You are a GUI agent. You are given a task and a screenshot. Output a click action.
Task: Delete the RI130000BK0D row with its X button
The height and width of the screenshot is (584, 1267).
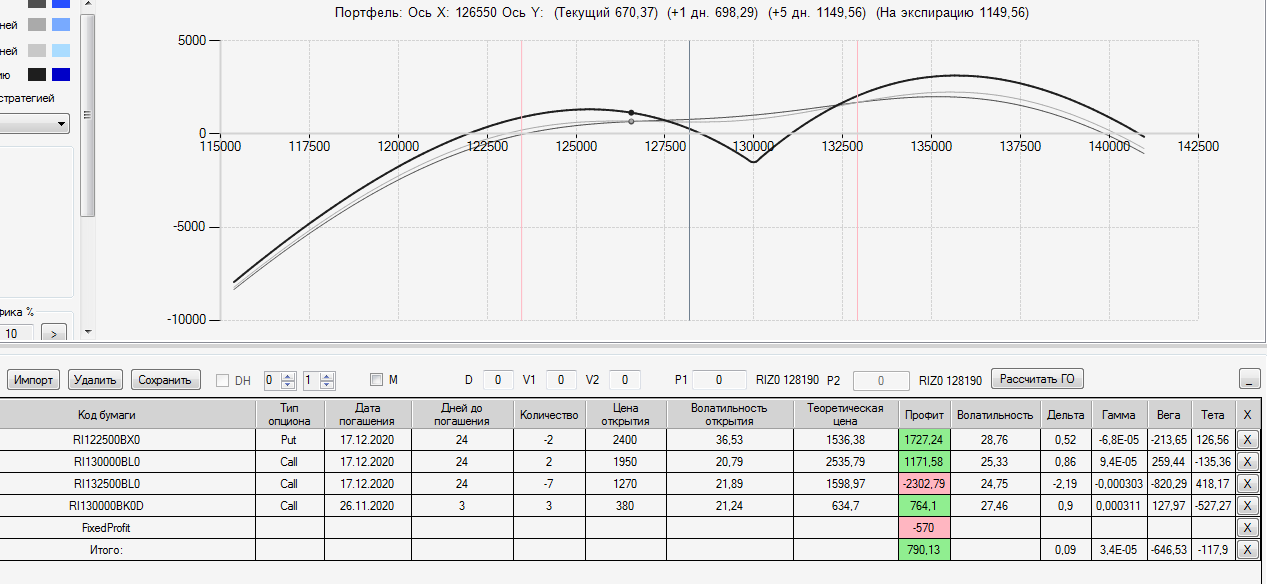pos(1246,505)
